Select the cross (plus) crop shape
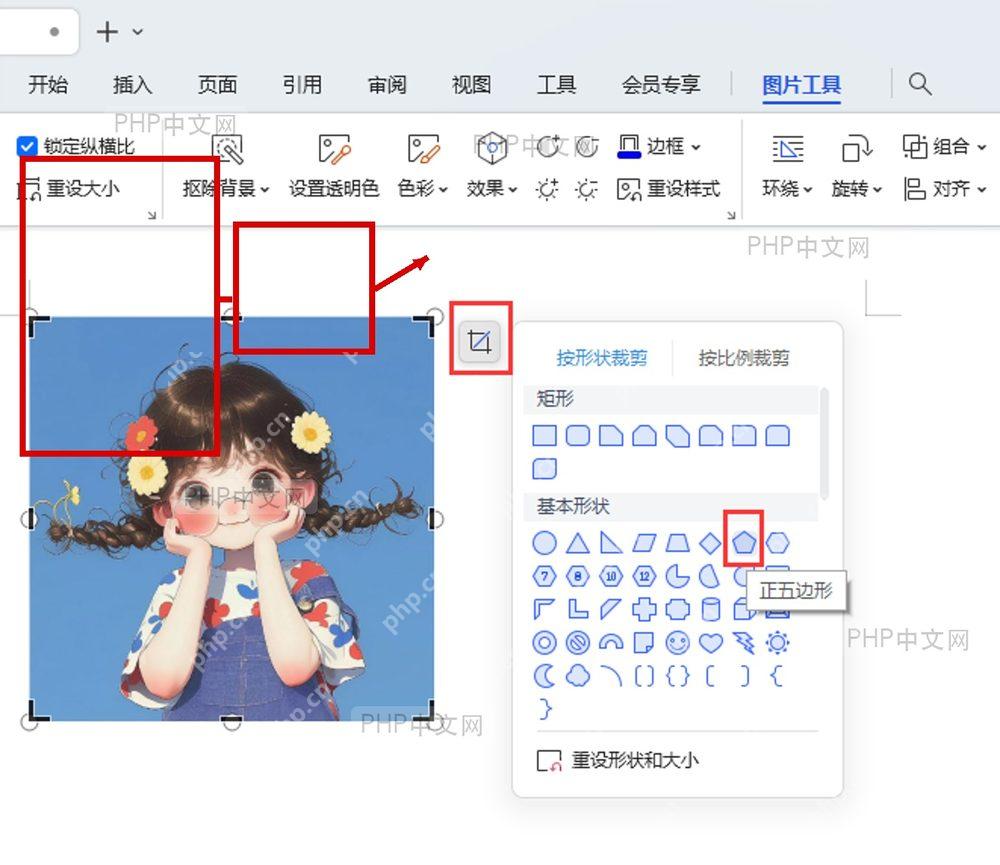The image size is (1000, 865). point(644,609)
